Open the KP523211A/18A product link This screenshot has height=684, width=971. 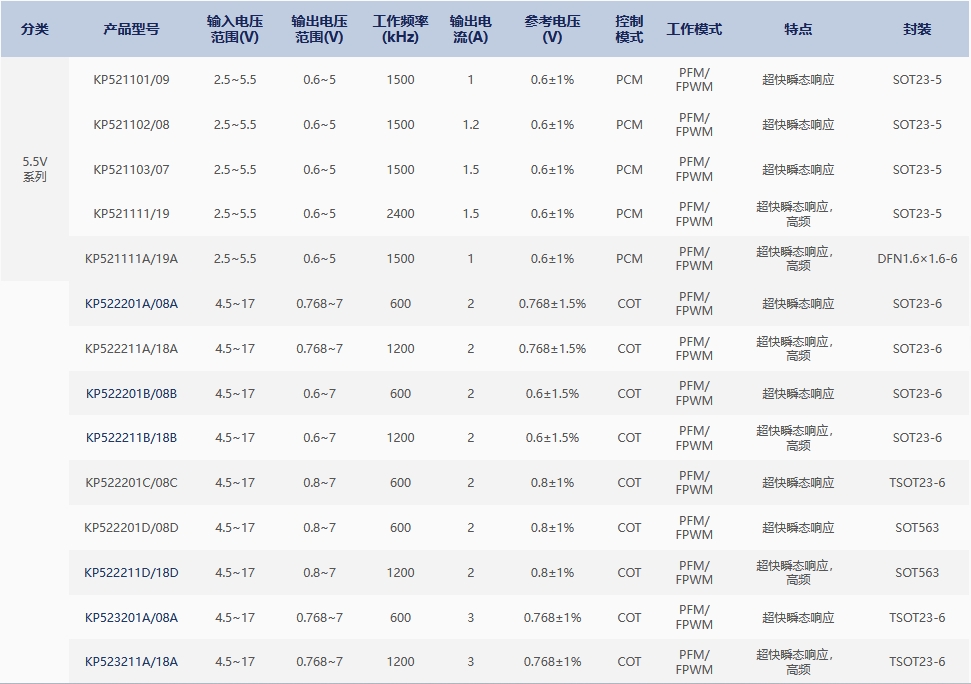click(131, 662)
